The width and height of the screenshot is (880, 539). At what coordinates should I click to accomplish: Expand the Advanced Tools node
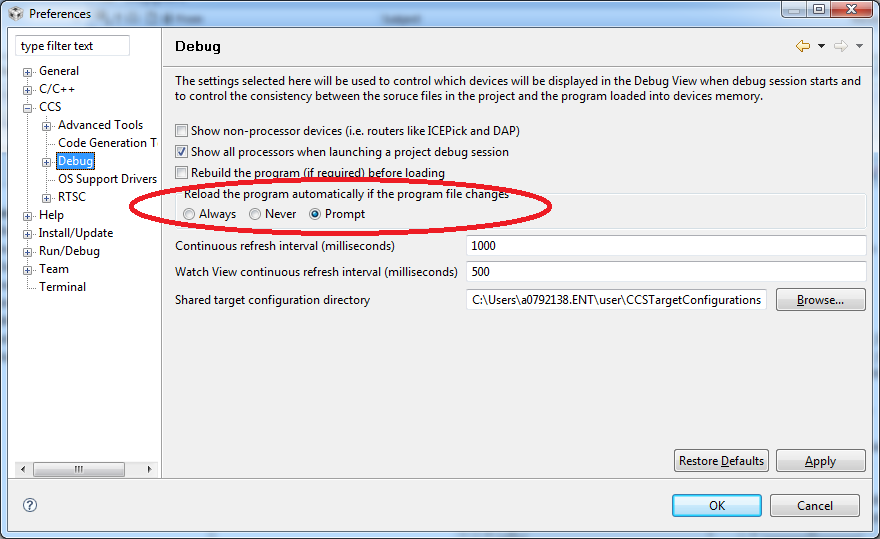(47, 126)
